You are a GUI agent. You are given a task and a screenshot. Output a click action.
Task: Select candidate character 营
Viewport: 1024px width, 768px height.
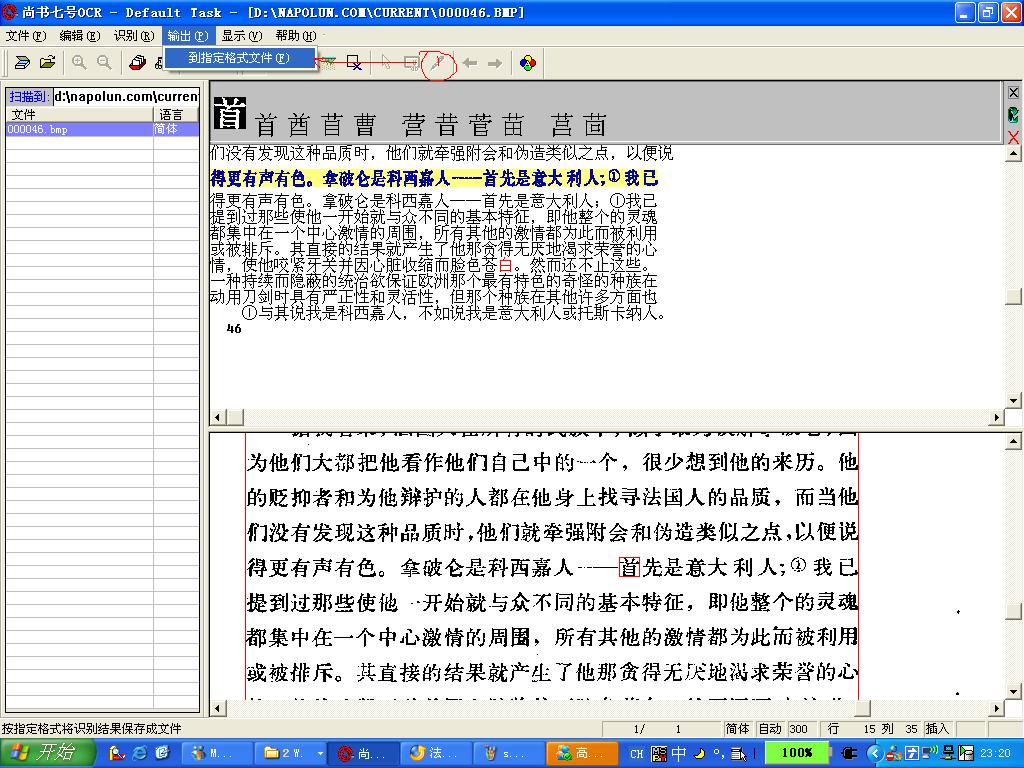[413, 124]
